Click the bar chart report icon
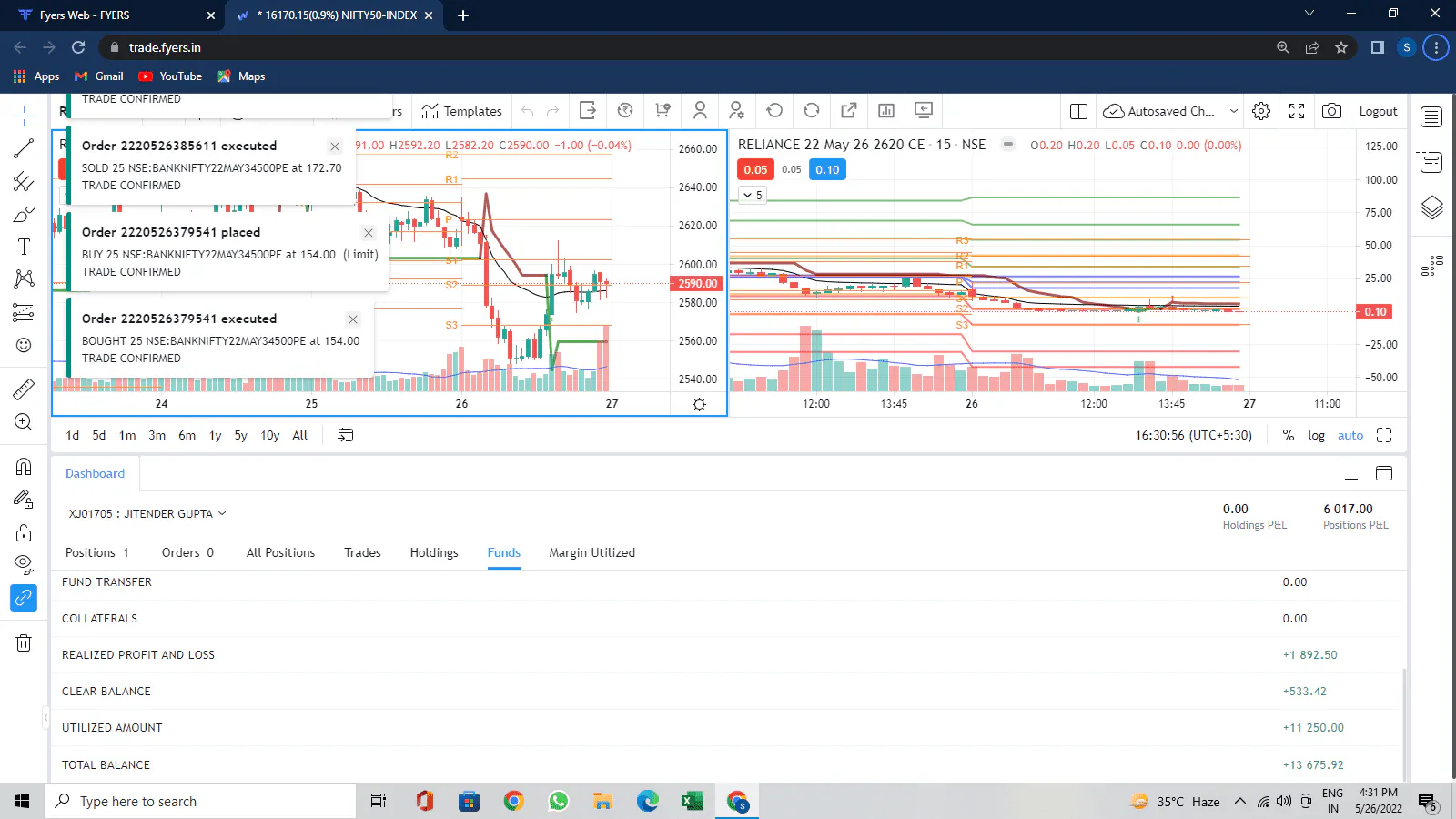The width and height of the screenshot is (1456, 819). click(886, 111)
